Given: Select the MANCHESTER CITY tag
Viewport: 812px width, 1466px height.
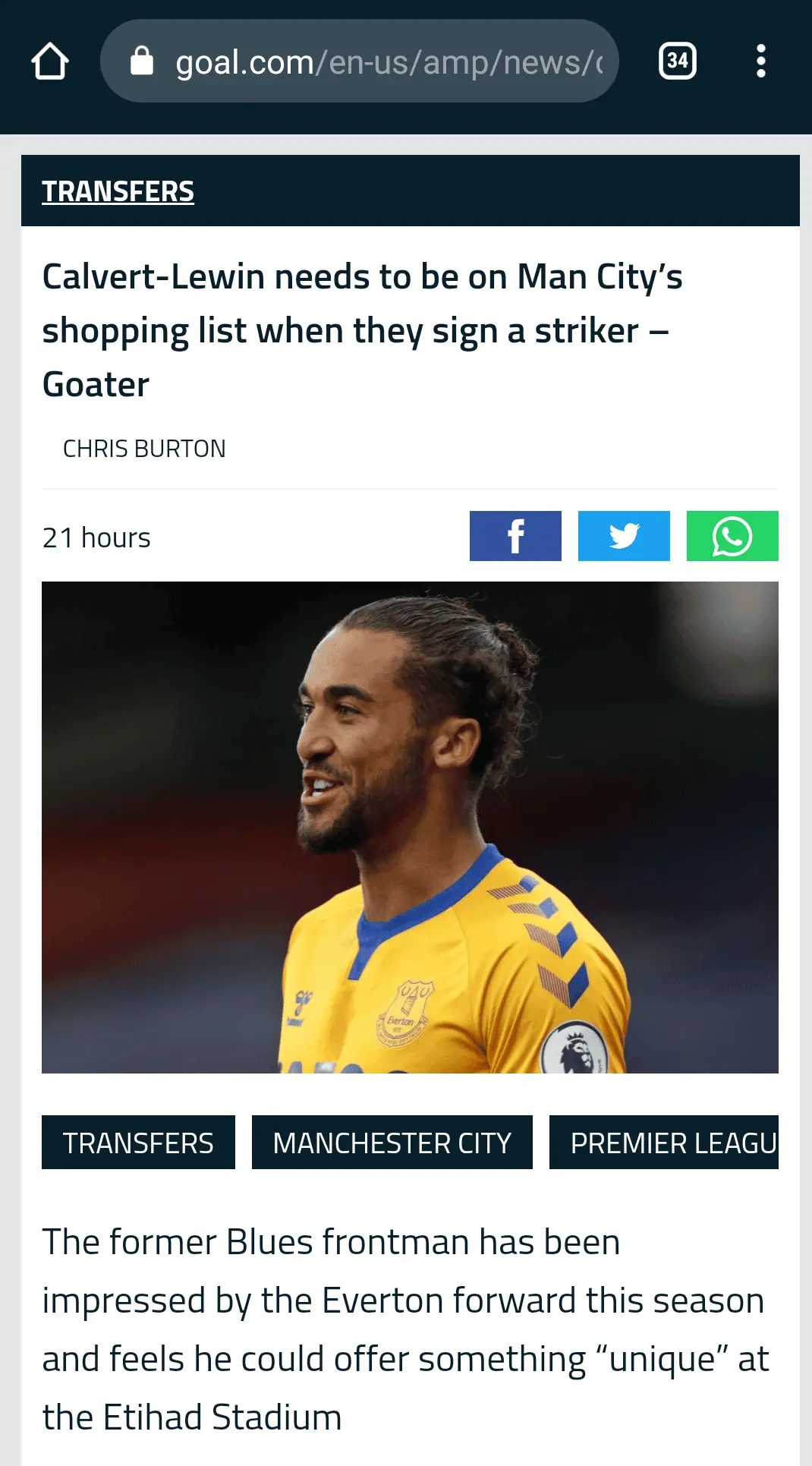Looking at the screenshot, I should (x=392, y=1143).
